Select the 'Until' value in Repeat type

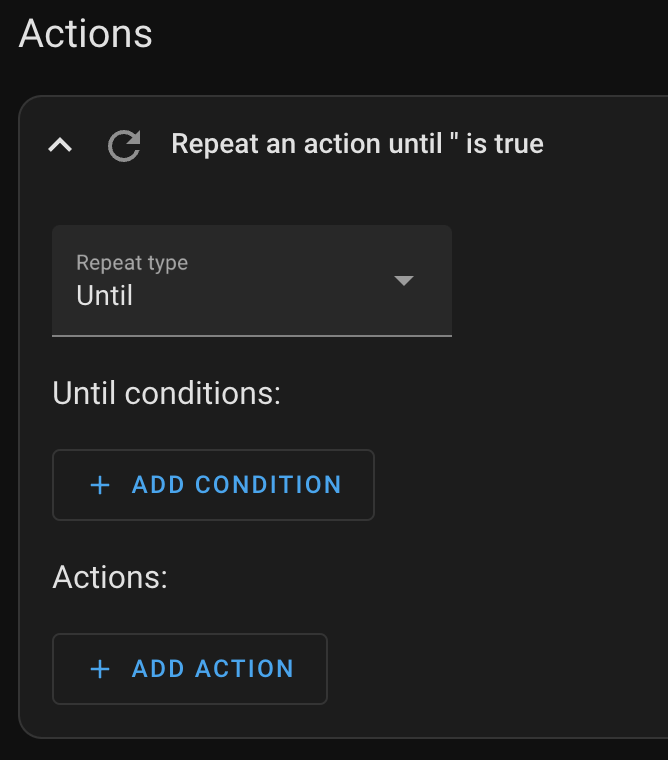pos(104,295)
